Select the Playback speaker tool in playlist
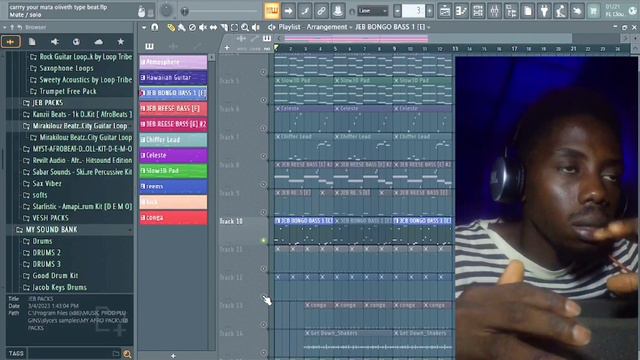This screenshot has height=360, width=640. pos(256,27)
